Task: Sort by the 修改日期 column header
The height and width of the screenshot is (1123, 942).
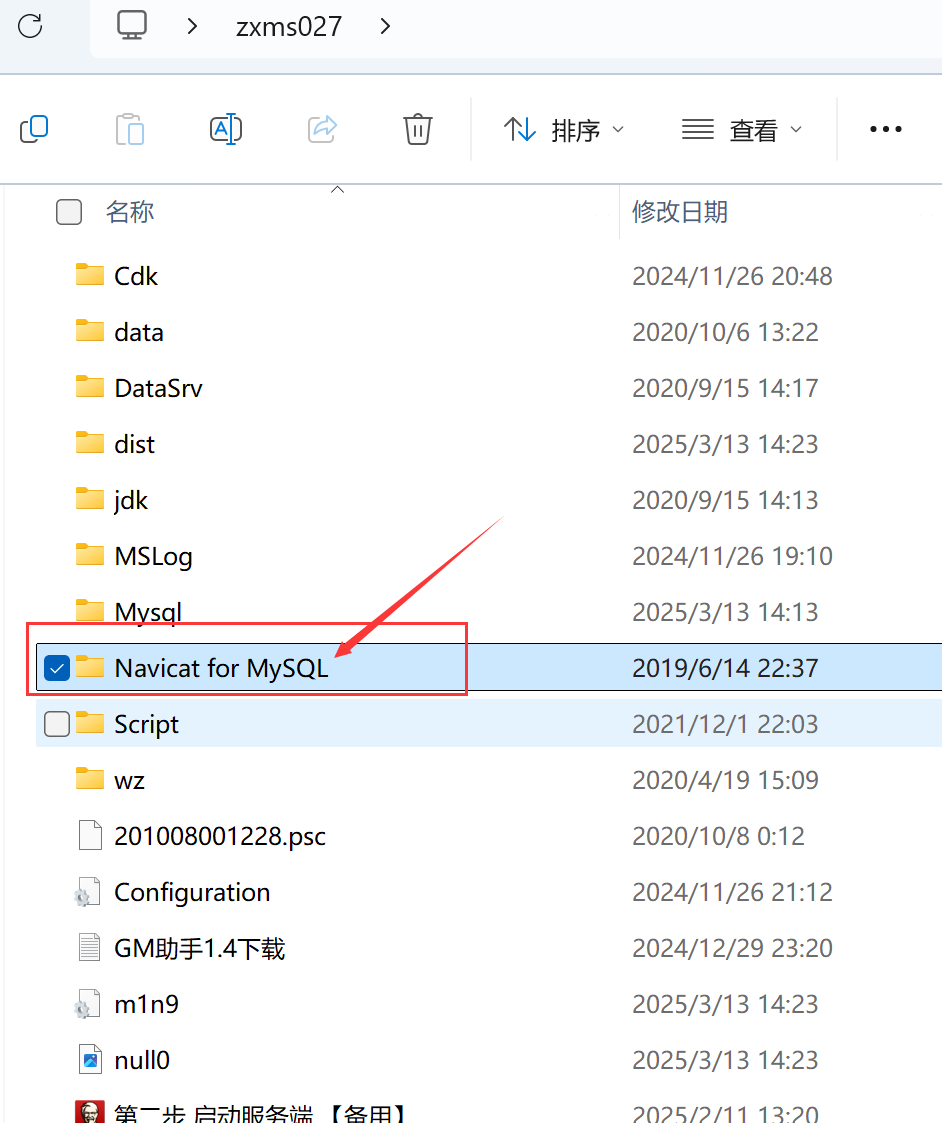Action: [x=680, y=212]
